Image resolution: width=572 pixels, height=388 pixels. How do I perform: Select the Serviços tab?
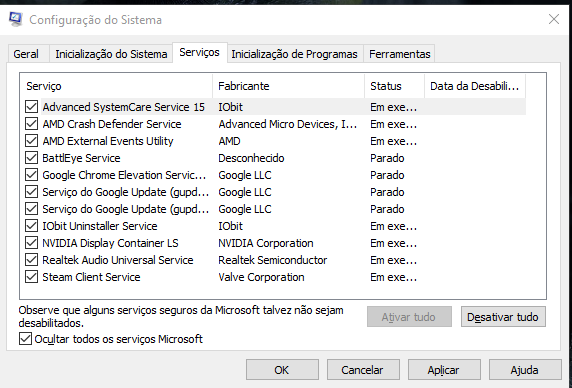[x=200, y=53]
